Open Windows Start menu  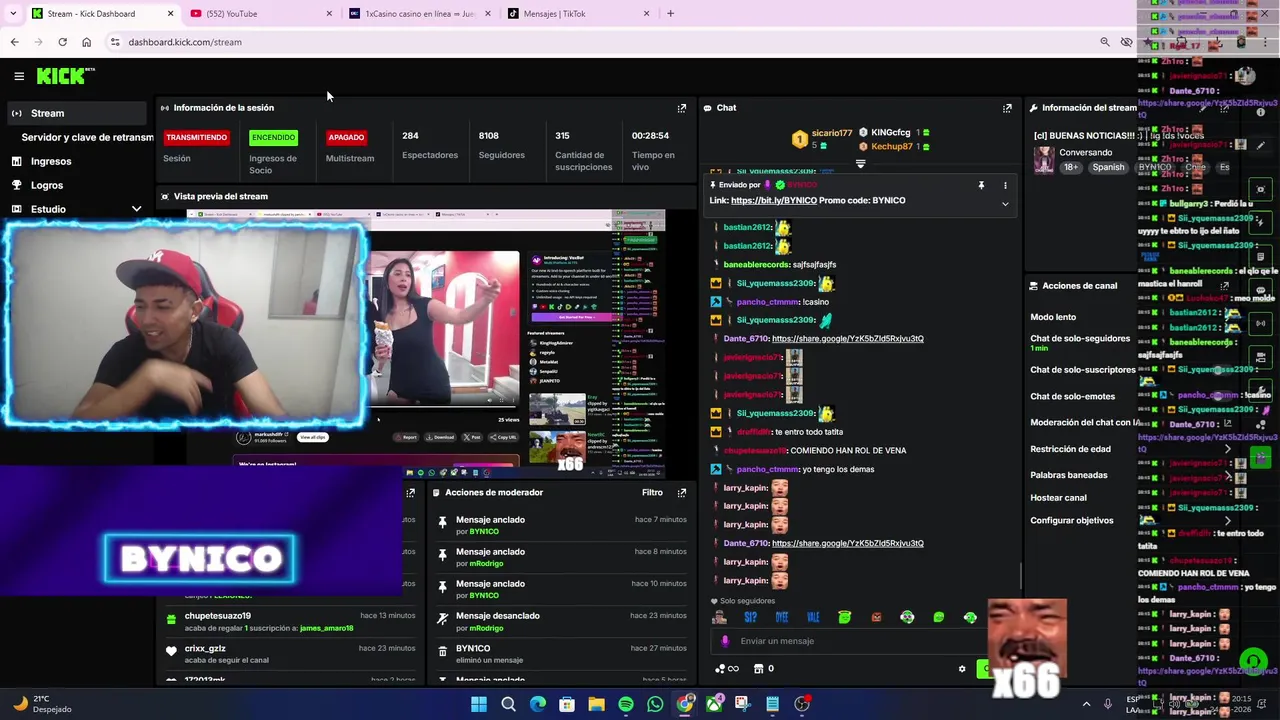click(479, 704)
